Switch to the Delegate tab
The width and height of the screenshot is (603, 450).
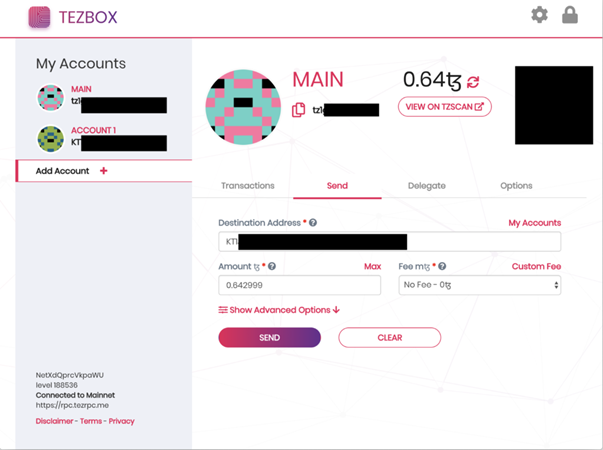click(x=427, y=186)
